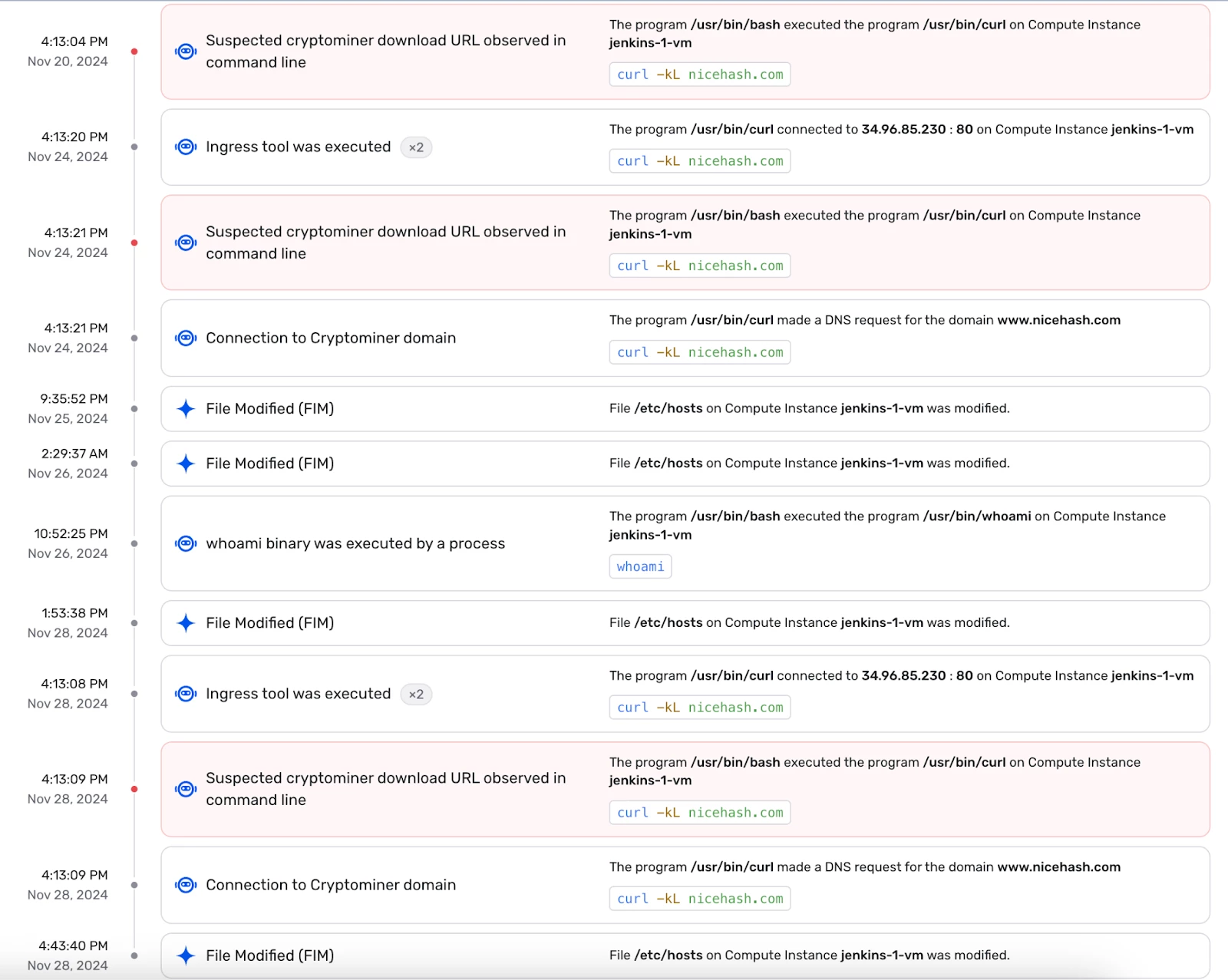
Task: Open Connection to Cryptominer domain title on Nov 28
Action: click(x=331, y=885)
